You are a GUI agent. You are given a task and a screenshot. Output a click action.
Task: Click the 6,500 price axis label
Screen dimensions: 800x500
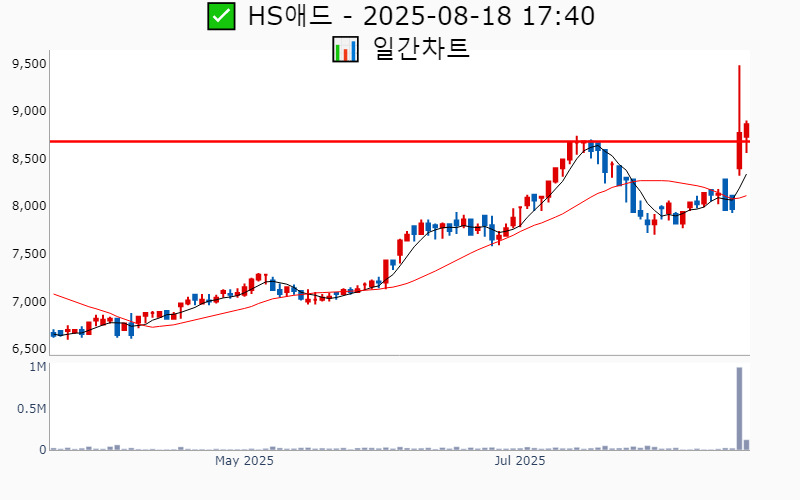tap(29, 348)
